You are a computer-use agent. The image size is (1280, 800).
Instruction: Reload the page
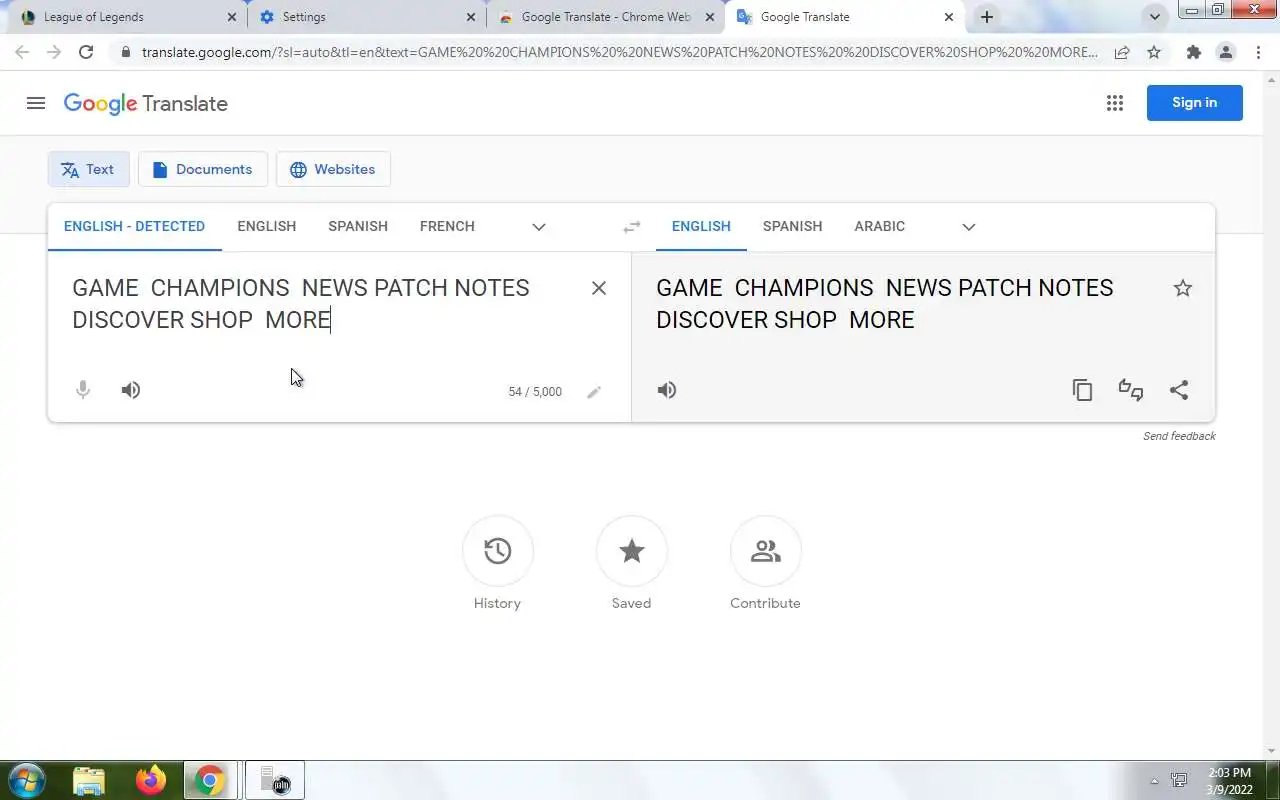86,52
